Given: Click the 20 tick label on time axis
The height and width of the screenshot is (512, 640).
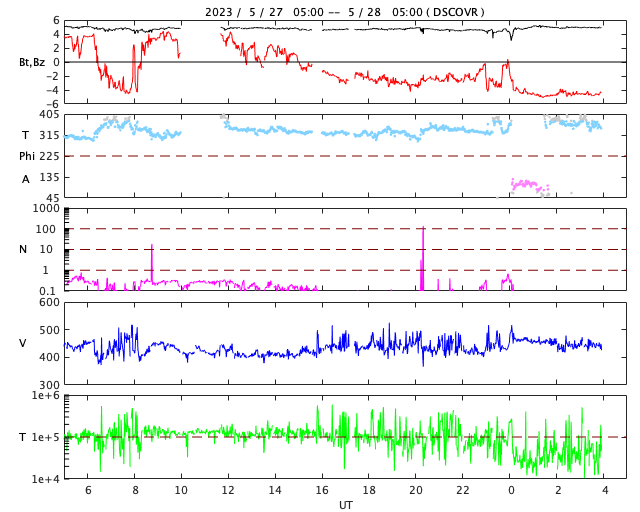Looking at the screenshot, I should (x=416, y=491).
